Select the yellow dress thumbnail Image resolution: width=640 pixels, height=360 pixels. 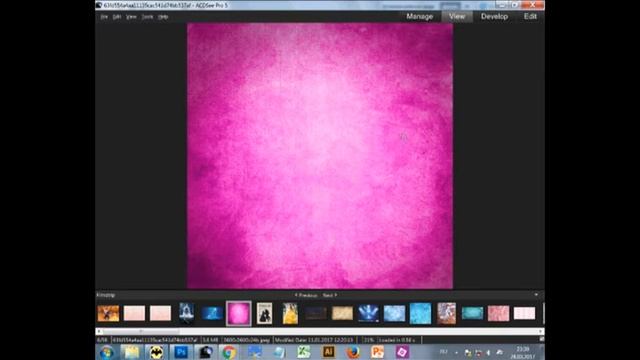tap(290, 313)
